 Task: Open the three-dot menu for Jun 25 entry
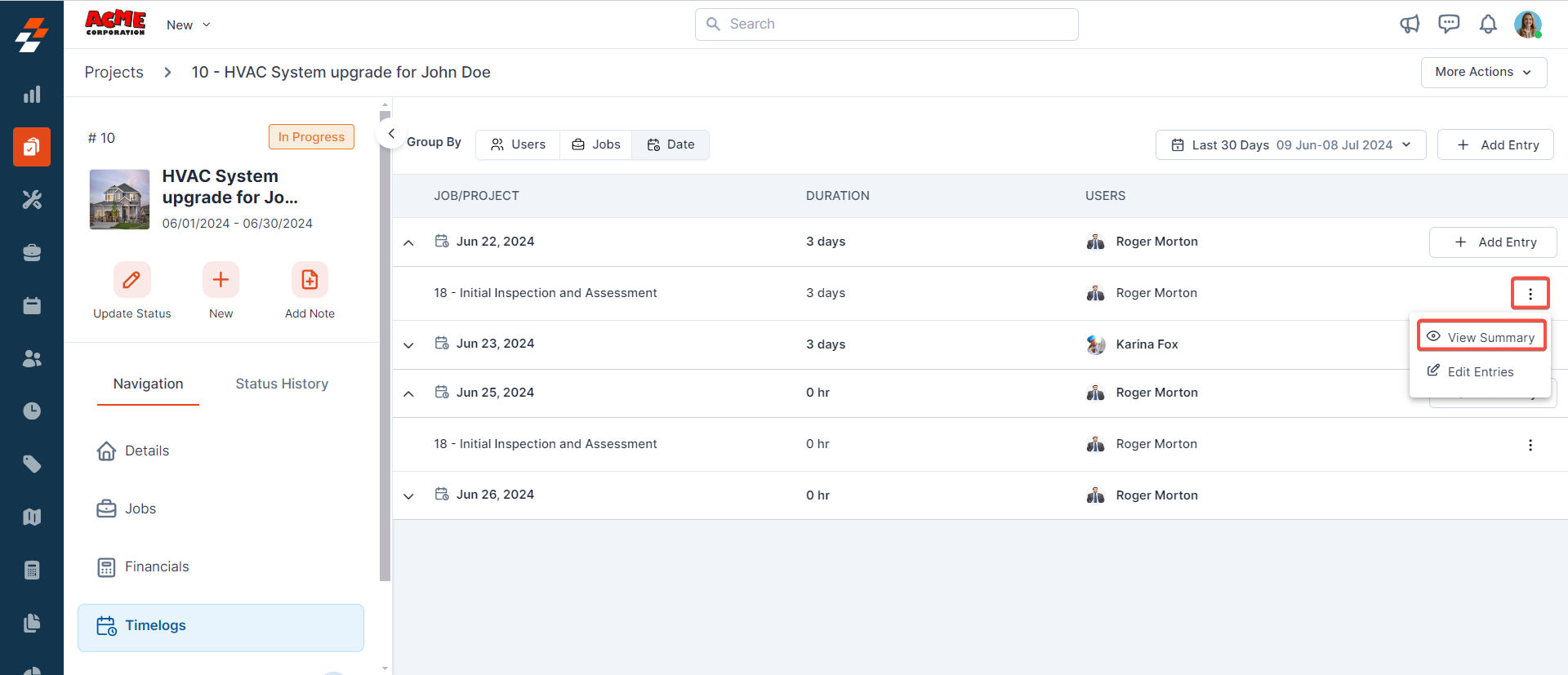(x=1530, y=445)
